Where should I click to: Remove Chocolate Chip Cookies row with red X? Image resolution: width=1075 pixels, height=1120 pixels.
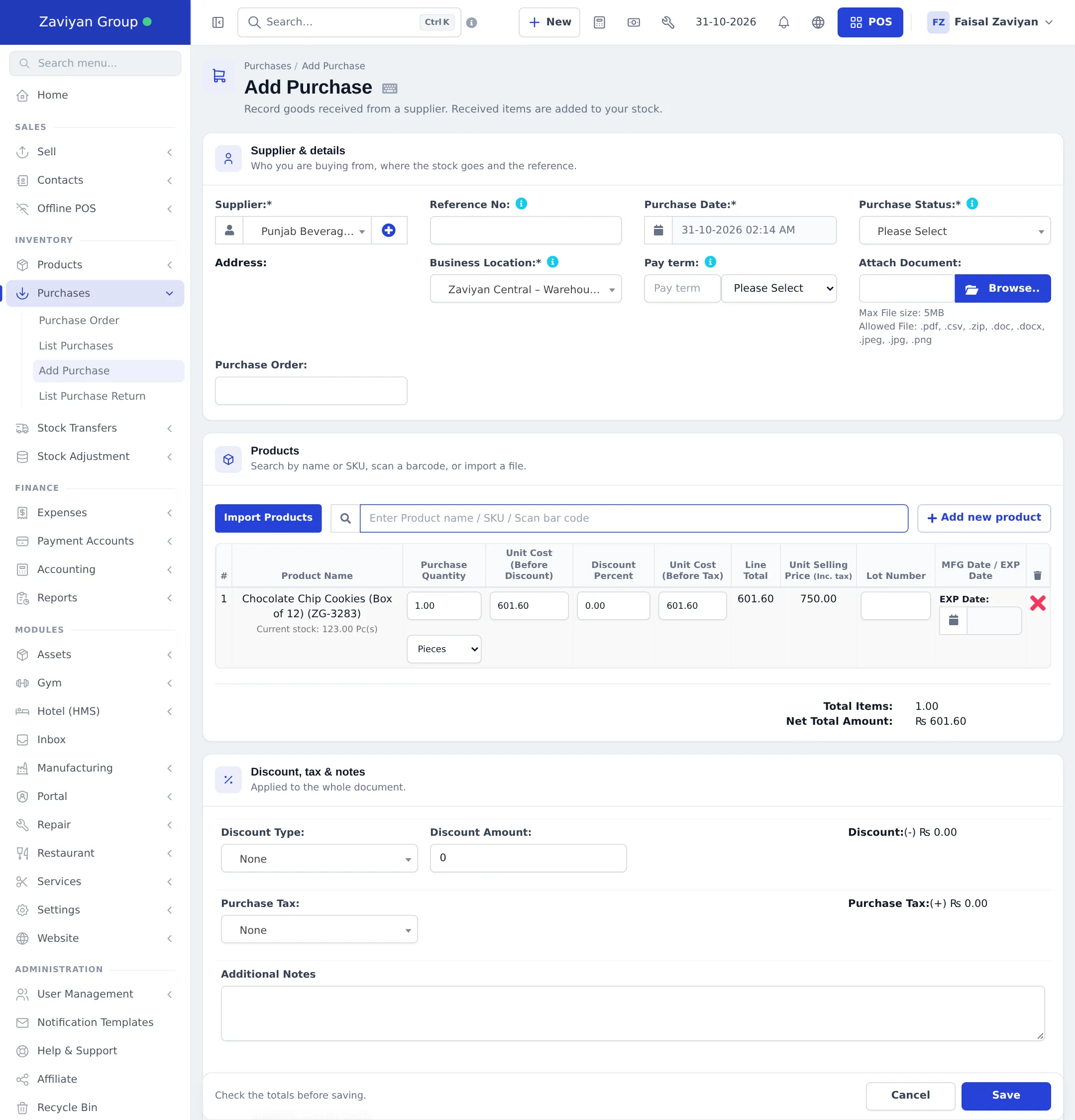1038,603
